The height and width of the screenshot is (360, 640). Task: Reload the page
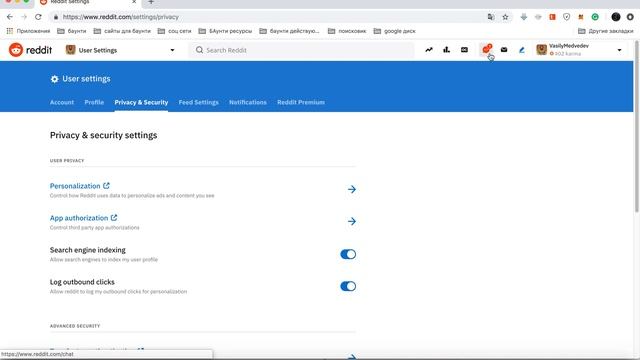[x=38, y=17]
